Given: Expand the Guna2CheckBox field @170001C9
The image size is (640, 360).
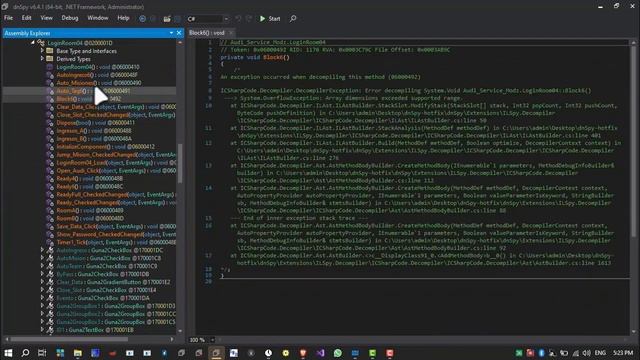Looking at the screenshot, I should 42,266.
